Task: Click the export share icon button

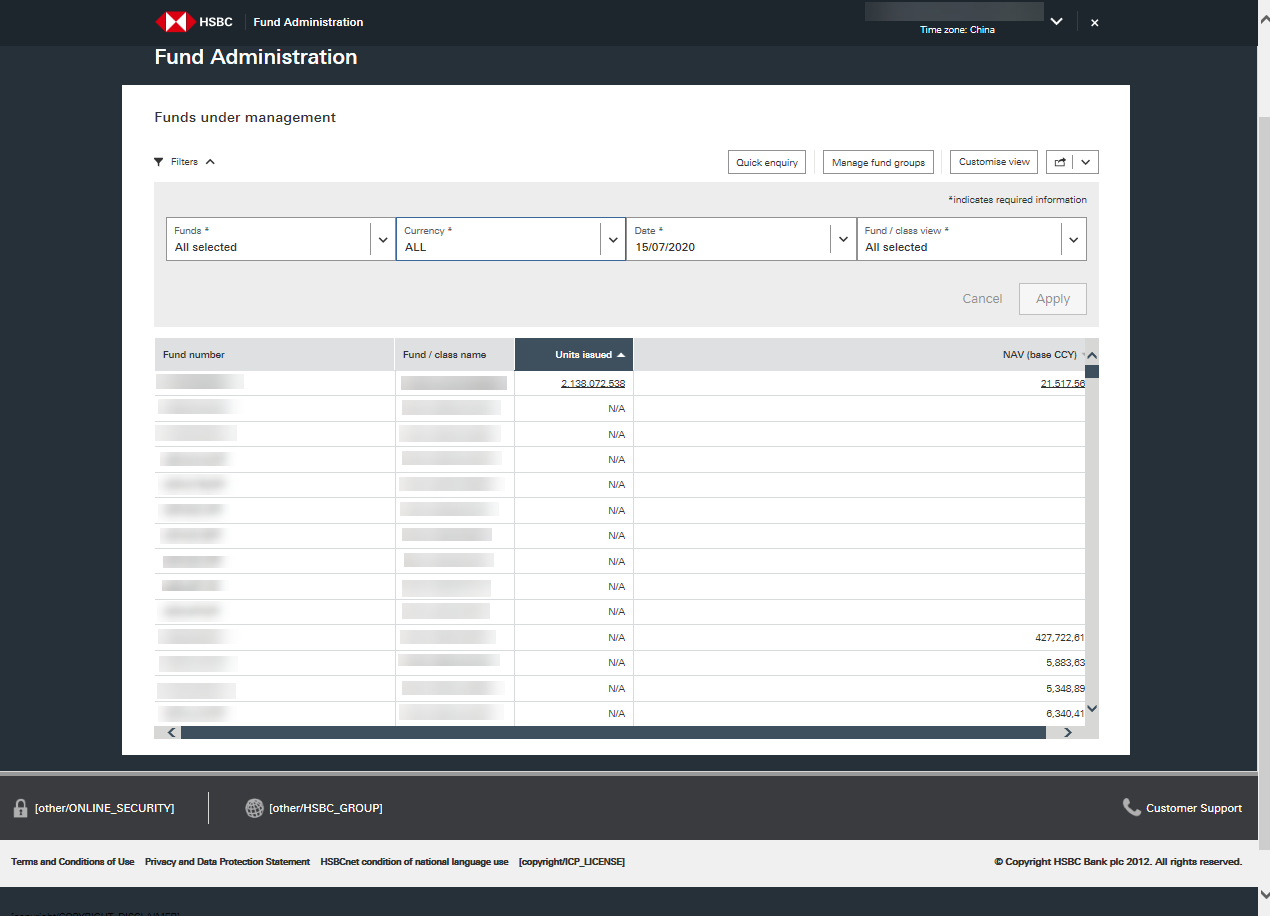Action: (1059, 162)
